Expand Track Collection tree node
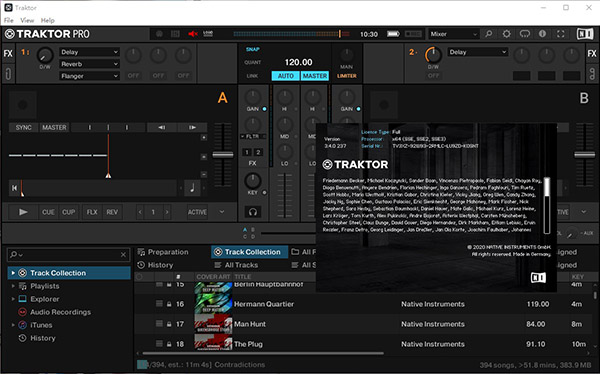Viewport: 600px width, 374px height. (x=13, y=273)
